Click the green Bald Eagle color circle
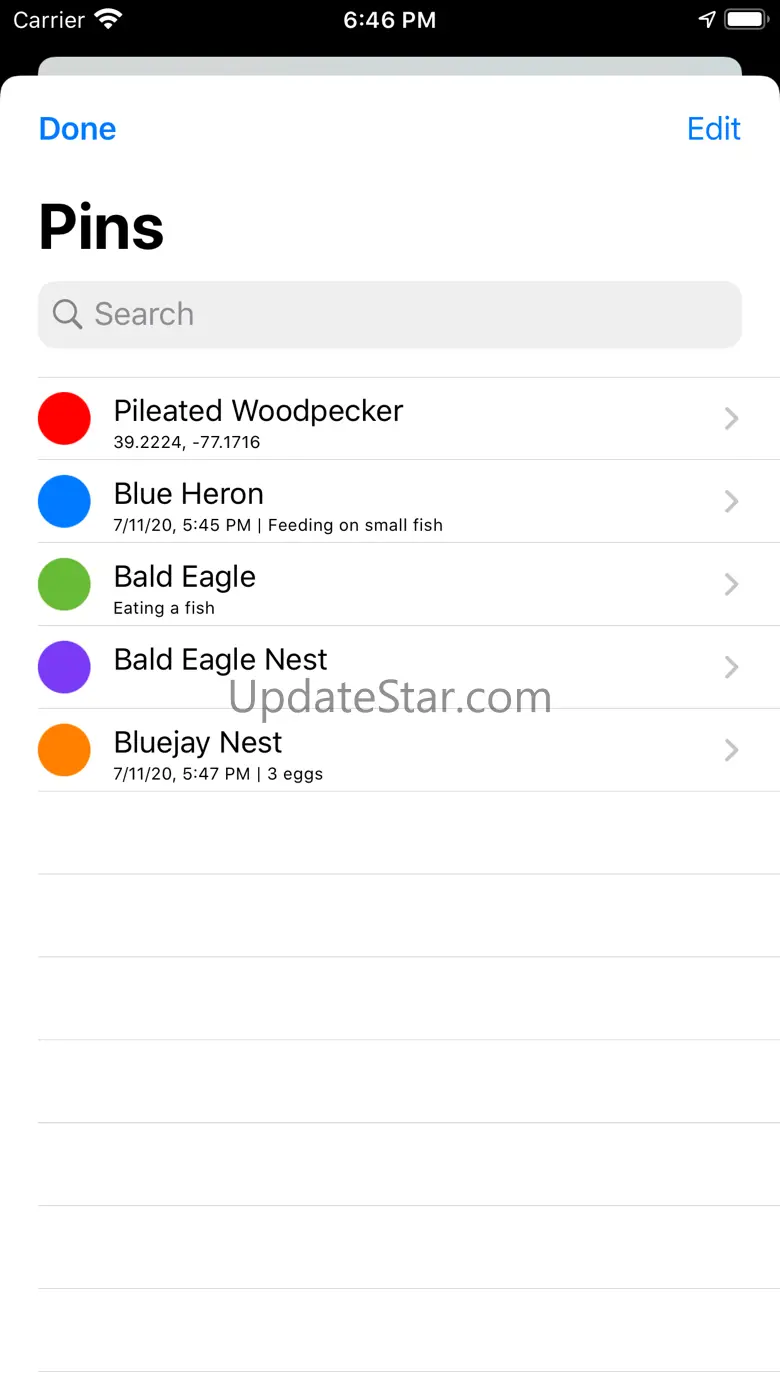 [64, 584]
